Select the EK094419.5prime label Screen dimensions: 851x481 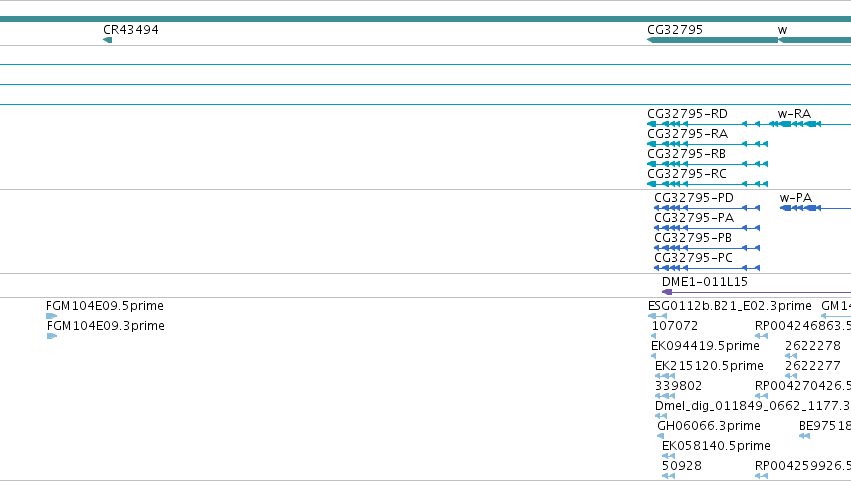coord(705,346)
